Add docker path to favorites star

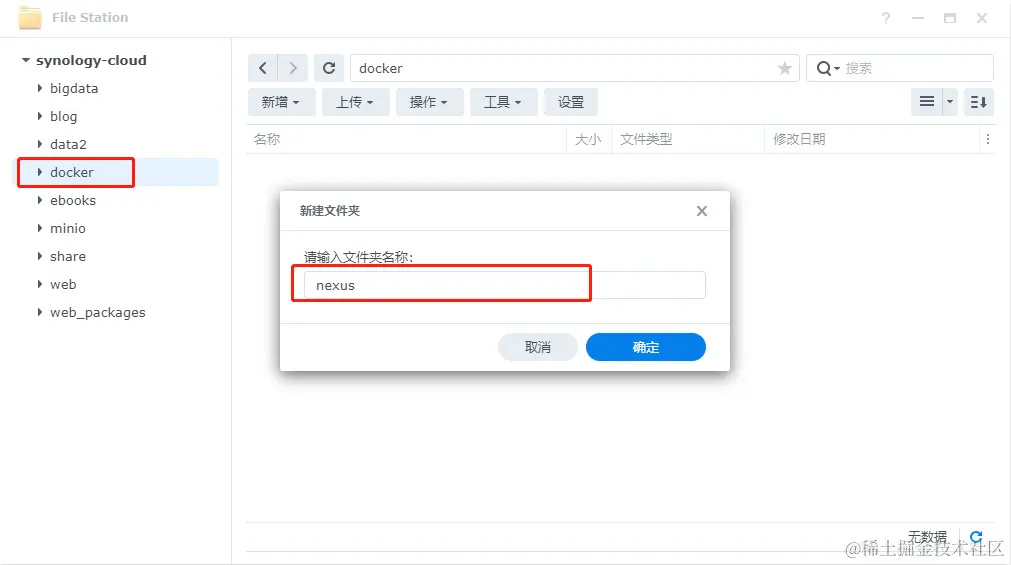[784, 68]
